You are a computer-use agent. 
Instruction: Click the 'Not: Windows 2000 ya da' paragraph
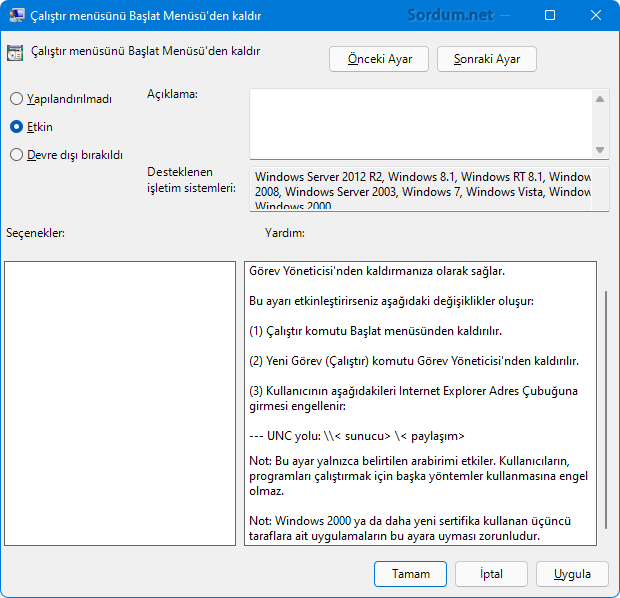click(x=410, y=528)
